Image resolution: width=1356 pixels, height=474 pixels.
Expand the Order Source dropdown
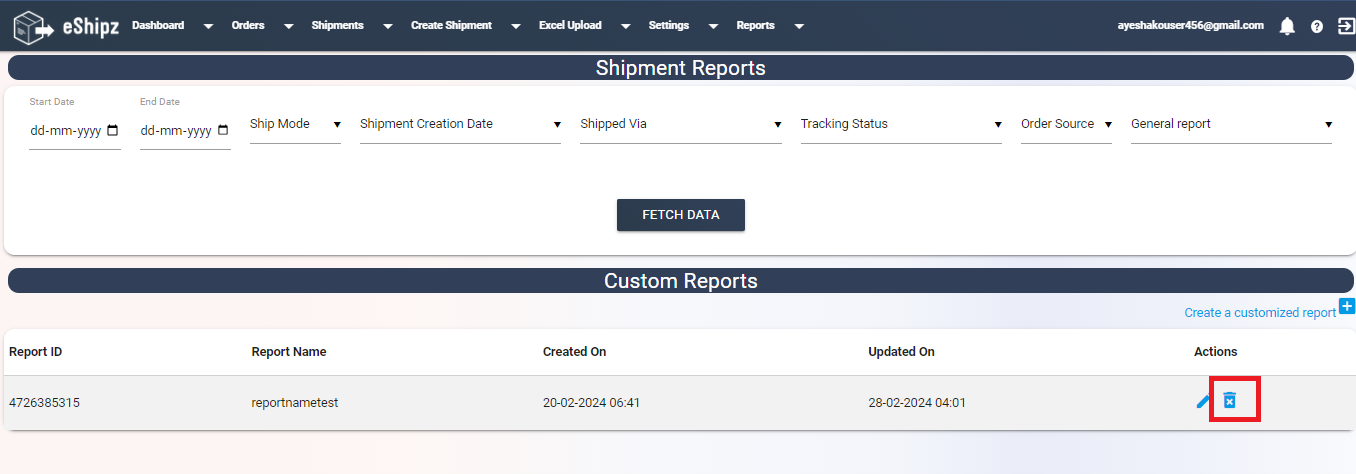click(x=1066, y=125)
